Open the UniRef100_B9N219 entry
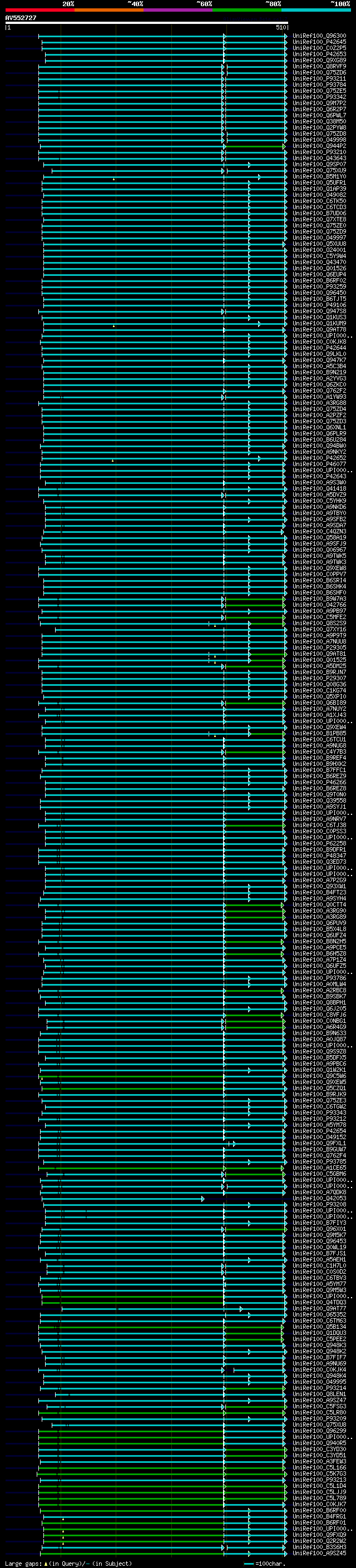The image size is (356, 1568). point(319,373)
